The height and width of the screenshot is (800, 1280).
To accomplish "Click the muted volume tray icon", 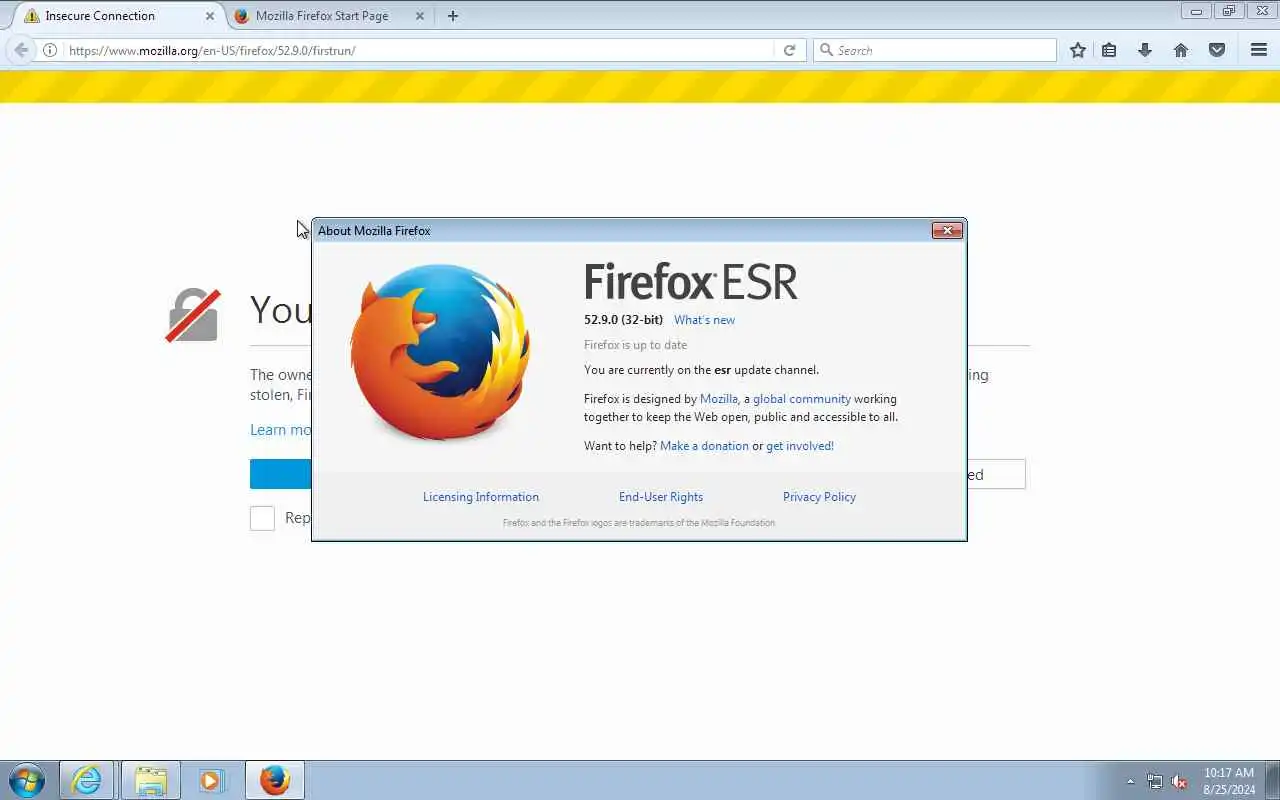I will coord(1180,781).
